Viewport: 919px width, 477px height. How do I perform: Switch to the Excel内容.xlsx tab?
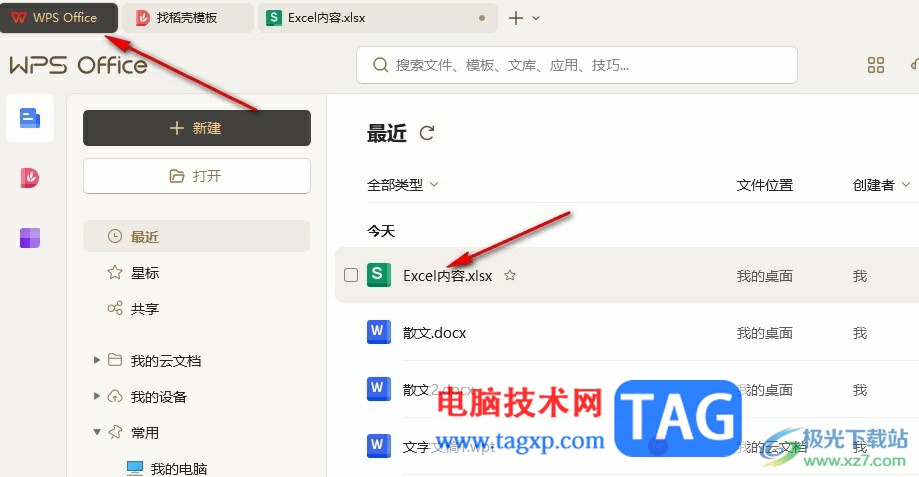click(x=377, y=18)
